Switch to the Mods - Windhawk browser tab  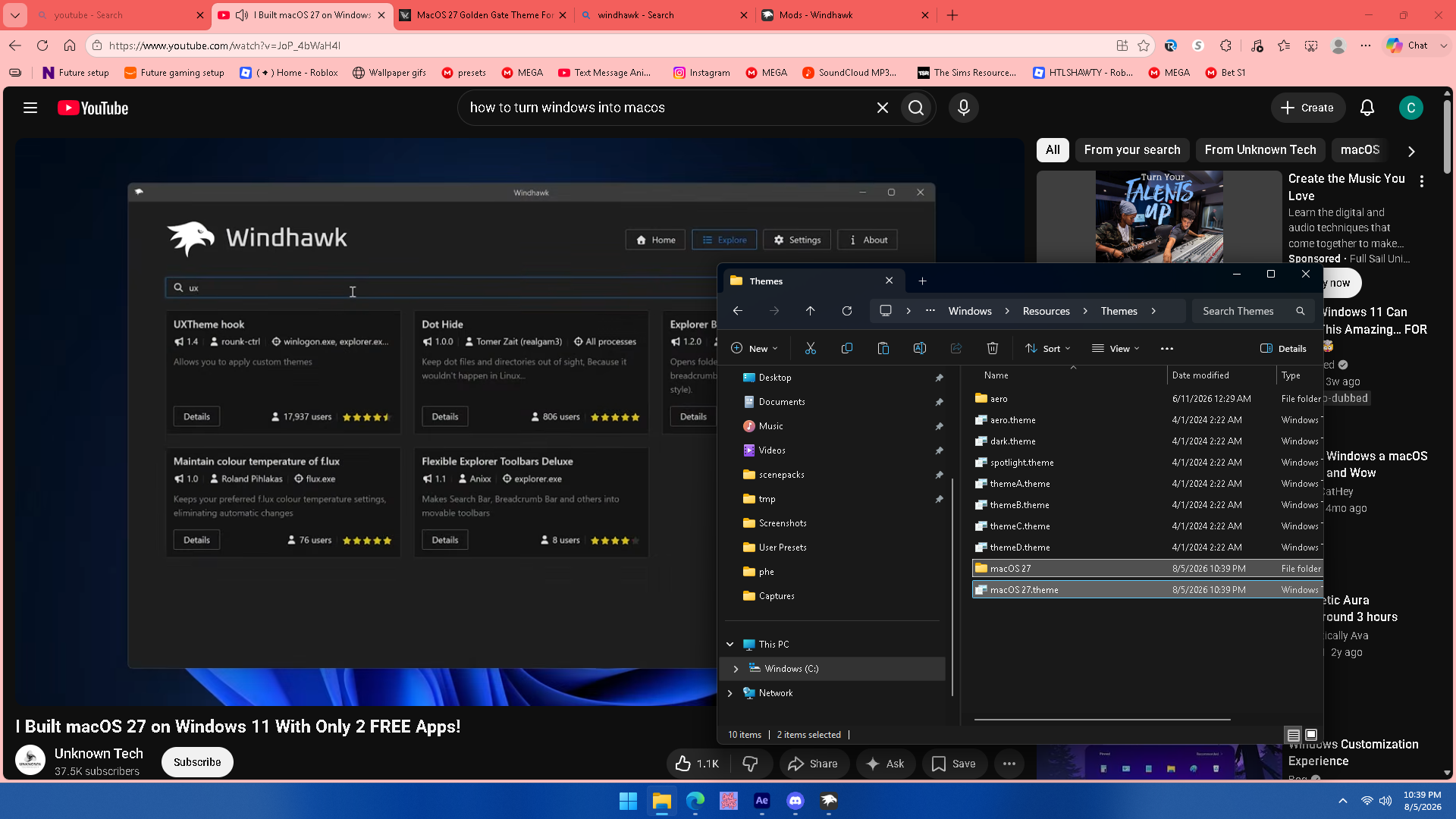pyautogui.click(x=846, y=15)
